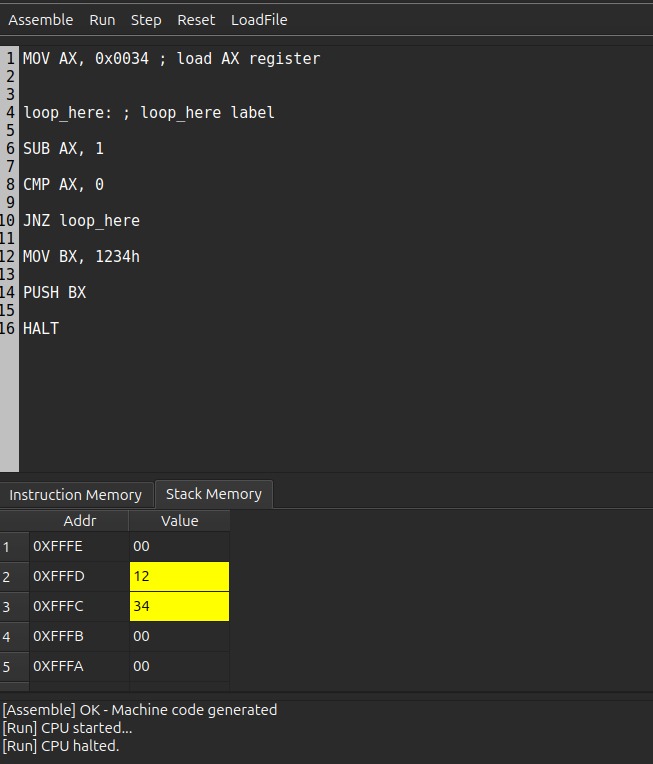Reset the CPU state
653x764 pixels.
[x=196, y=20]
